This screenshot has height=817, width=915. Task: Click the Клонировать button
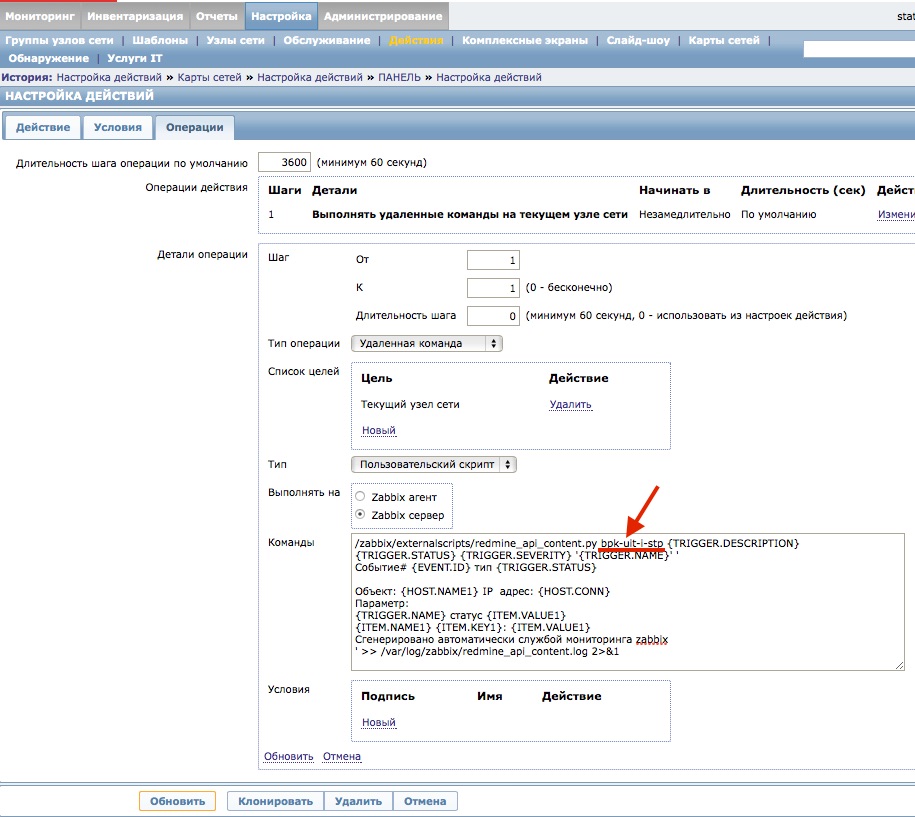(x=275, y=801)
